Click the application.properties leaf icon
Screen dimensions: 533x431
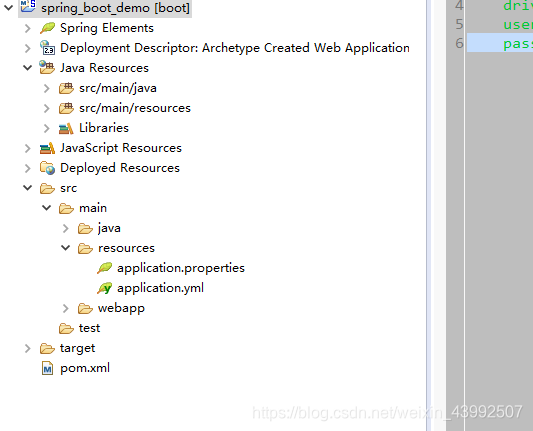(x=104, y=268)
